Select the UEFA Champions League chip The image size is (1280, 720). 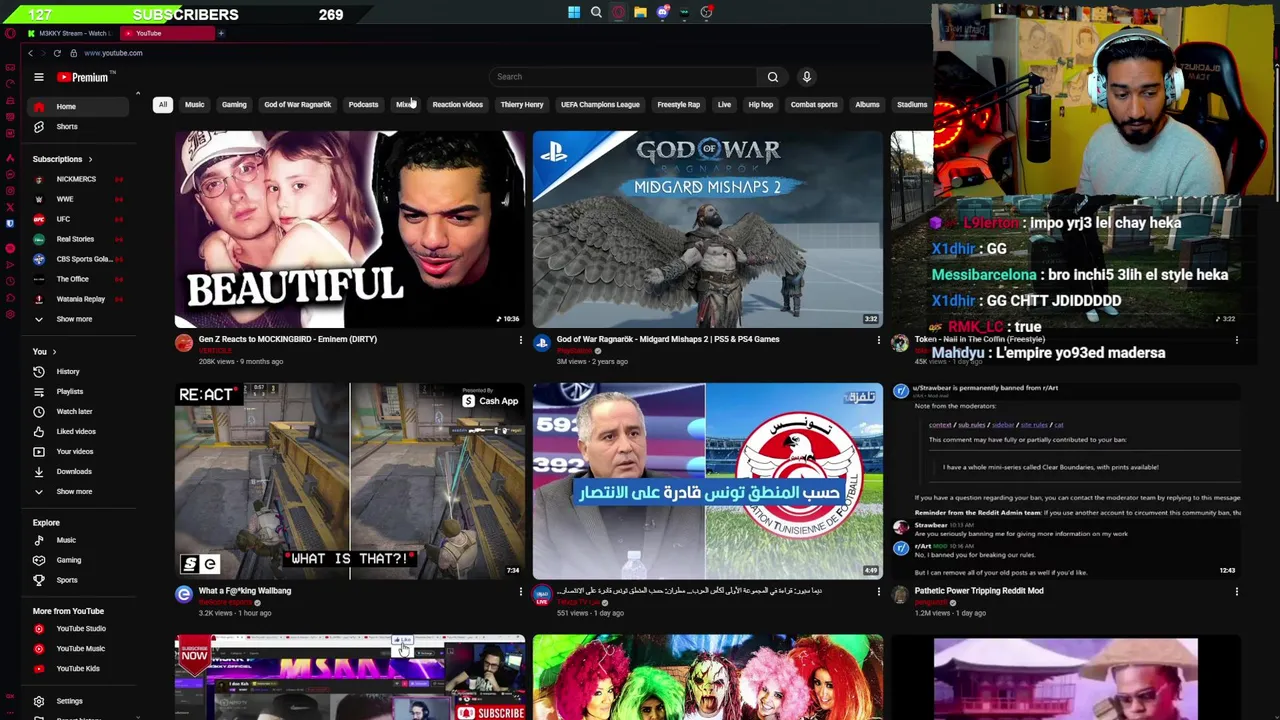(x=600, y=104)
